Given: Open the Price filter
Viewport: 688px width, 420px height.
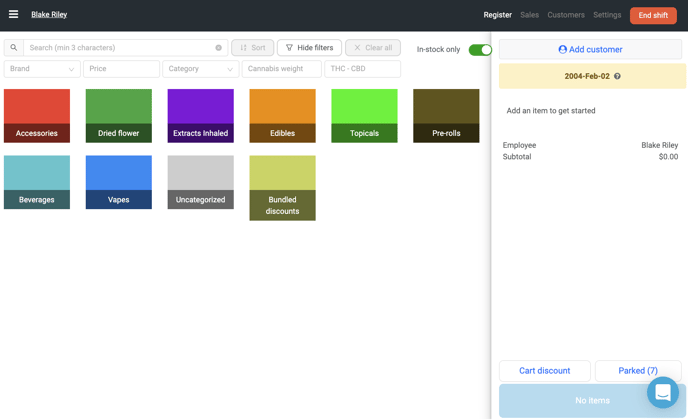Looking at the screenshot, I should point(122,69).
